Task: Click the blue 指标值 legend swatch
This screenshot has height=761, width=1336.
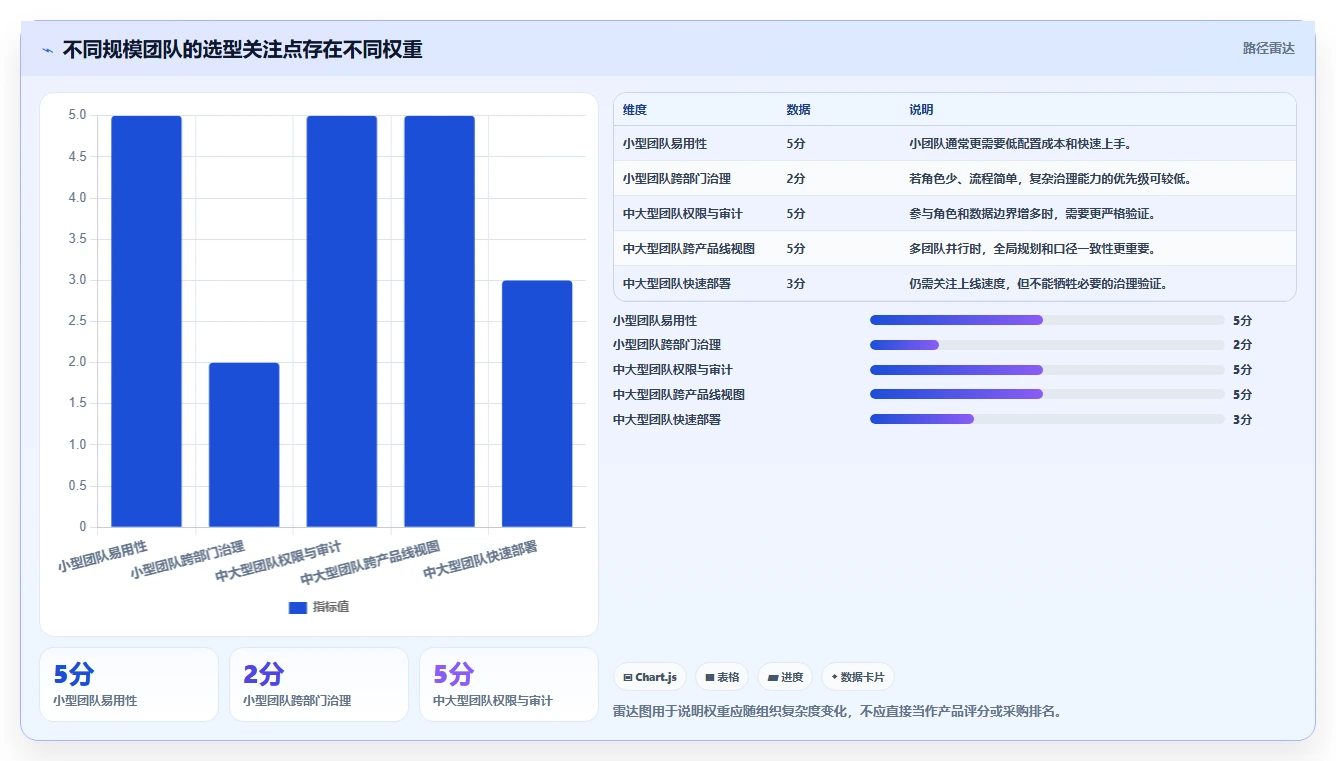Action: pos(297,607)
